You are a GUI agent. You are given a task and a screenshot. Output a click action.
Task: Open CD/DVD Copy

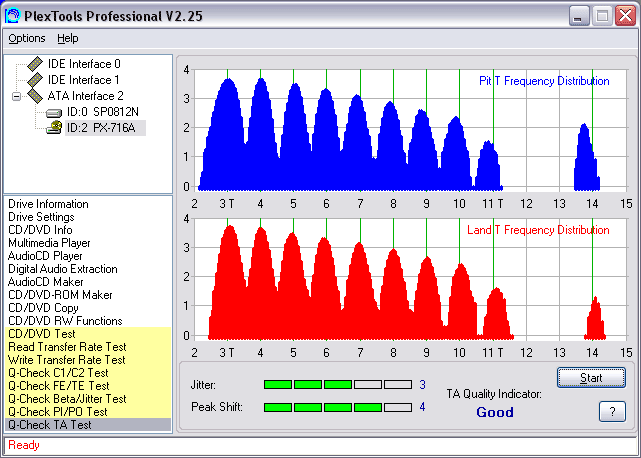43,308
